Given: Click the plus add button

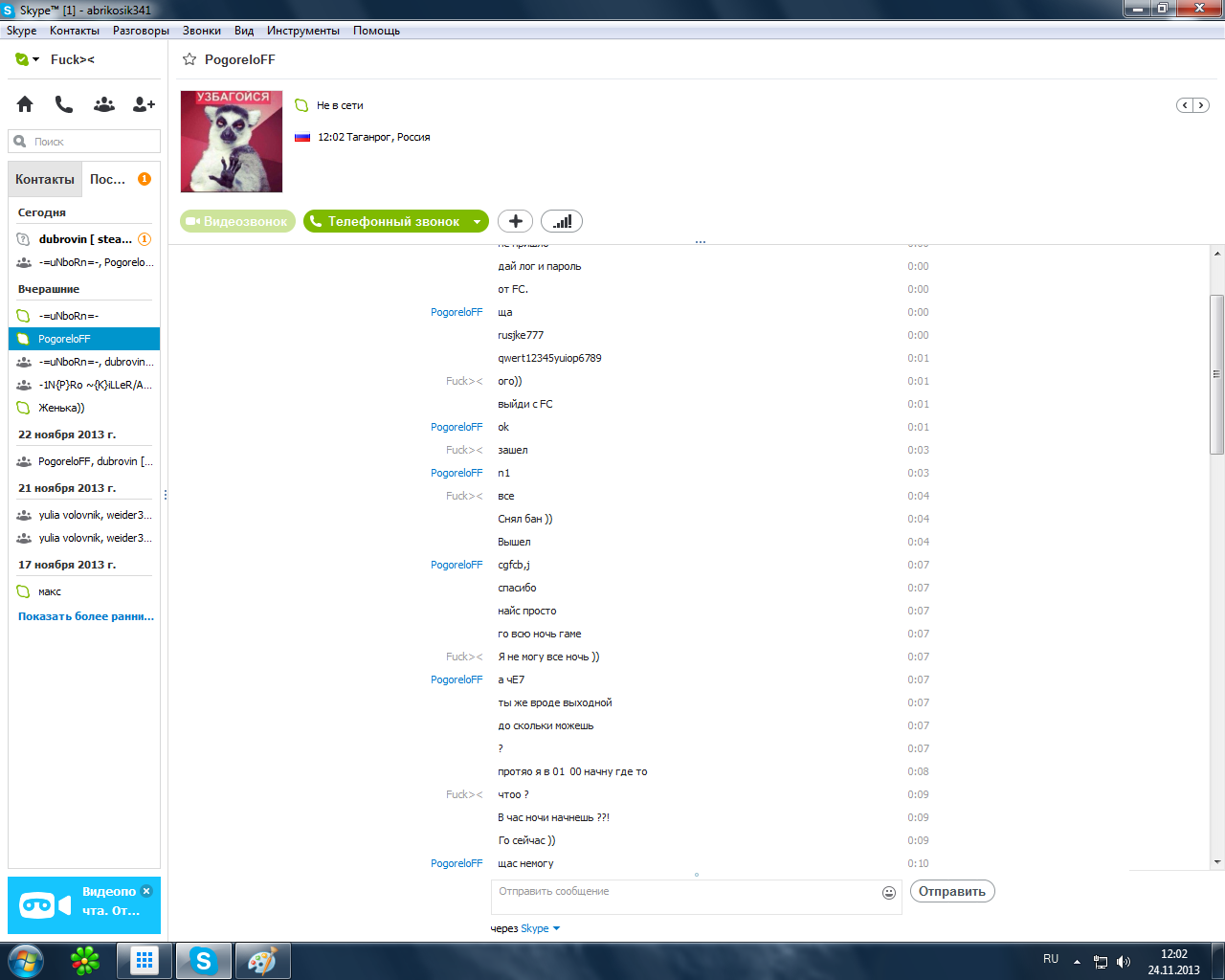Looking at the screenshot, I should click(515, 221).
